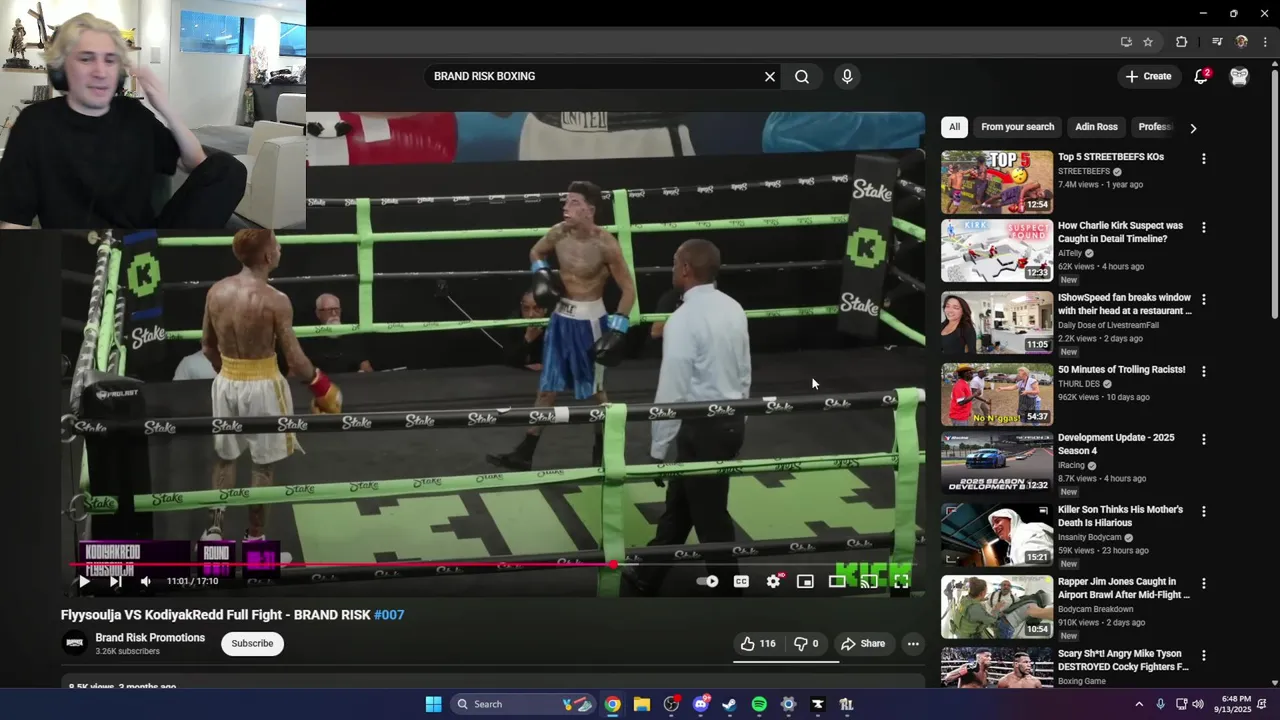Viewport: 1280px width, 720px height.
Task: Open options for Killer Son video
Action: pos(1204,511)
